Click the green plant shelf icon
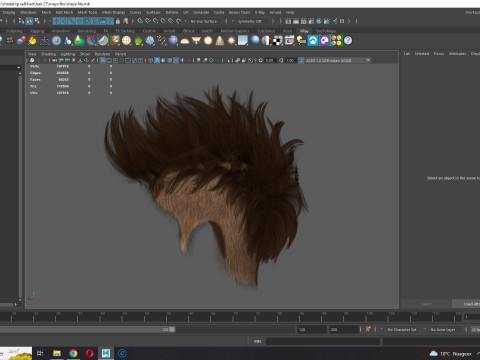Viewport: 480px width, 360px height. 138,41
